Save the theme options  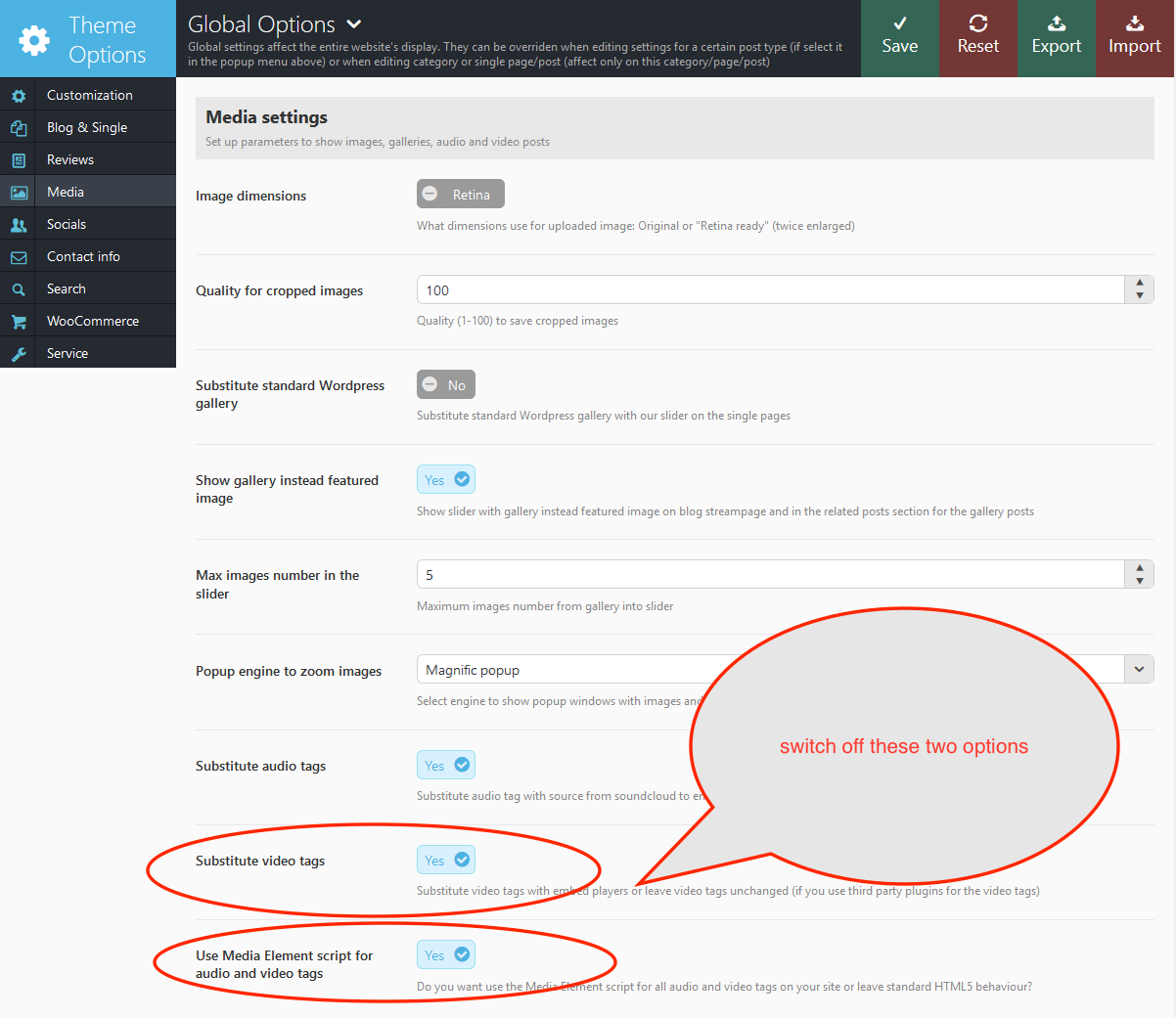pyautogui.click(x=899, y=38)
